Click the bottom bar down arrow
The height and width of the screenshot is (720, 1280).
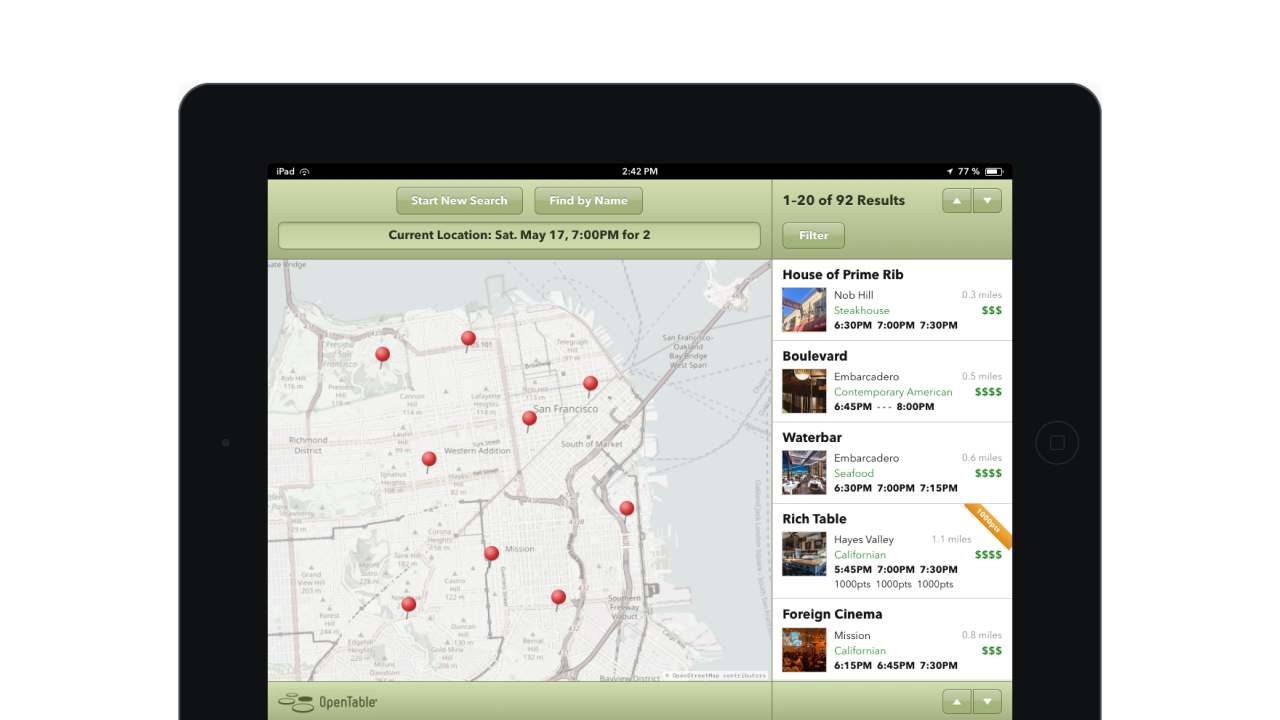pyautogui.click(x=987, y=702)
